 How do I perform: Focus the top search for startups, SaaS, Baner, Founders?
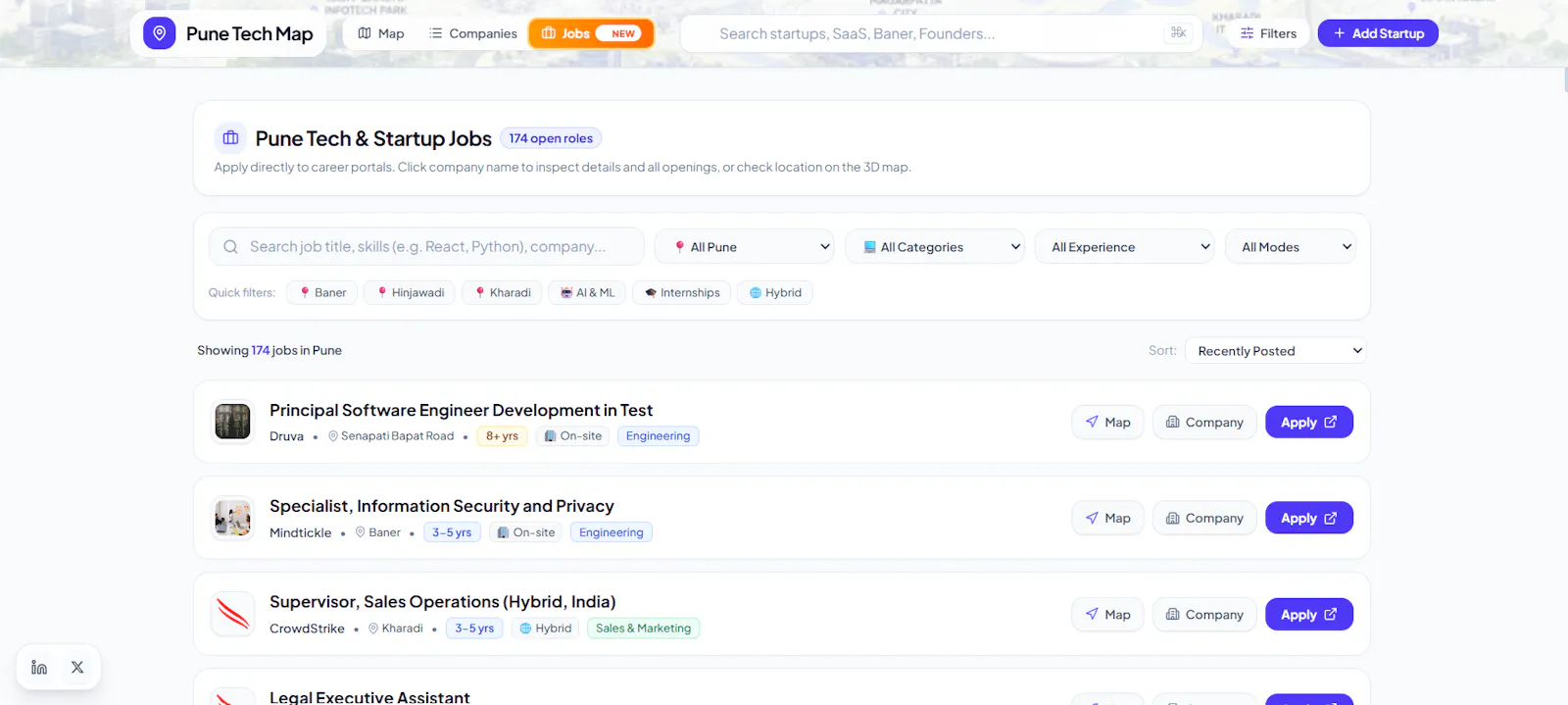click(x=941, y=33)
